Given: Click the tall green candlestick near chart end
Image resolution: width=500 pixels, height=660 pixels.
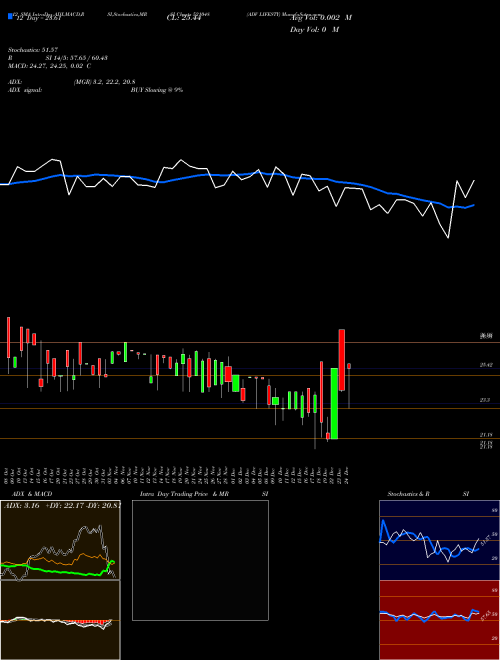Looking at the screenshot, I should click(334, 403).
